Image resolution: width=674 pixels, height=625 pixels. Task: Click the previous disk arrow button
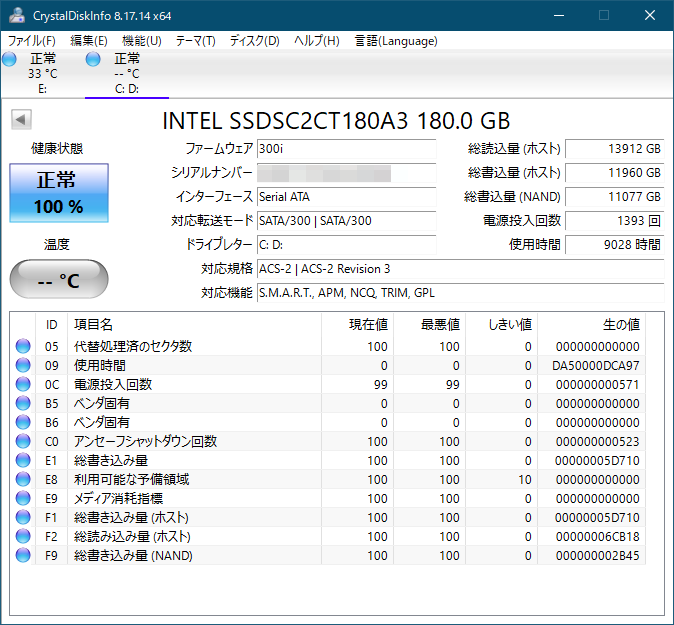pyautogui.click(x=21, y=119)
